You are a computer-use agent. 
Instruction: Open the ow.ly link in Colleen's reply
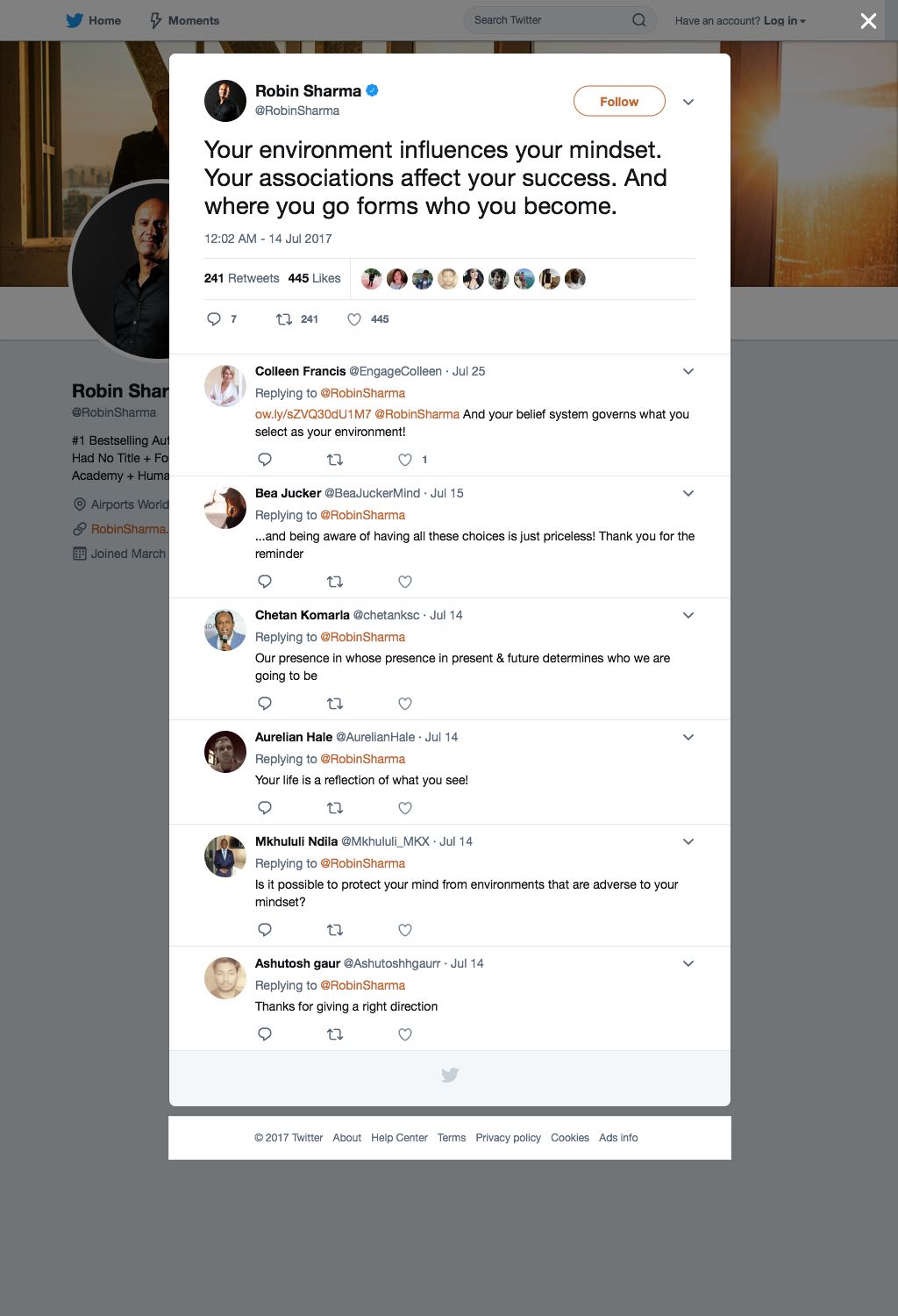[x=313, y=414]
